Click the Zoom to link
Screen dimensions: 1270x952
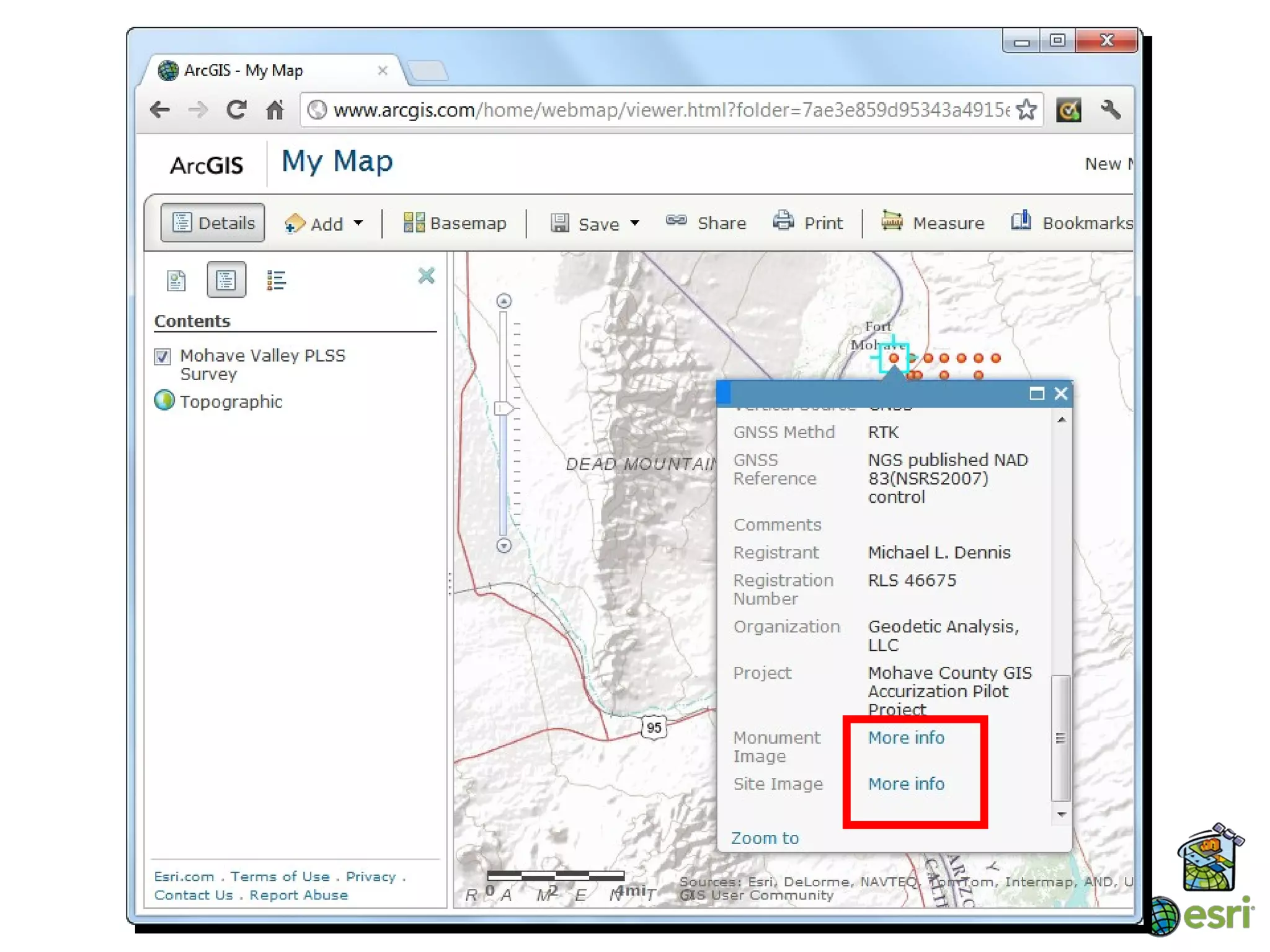click(765, 838)
